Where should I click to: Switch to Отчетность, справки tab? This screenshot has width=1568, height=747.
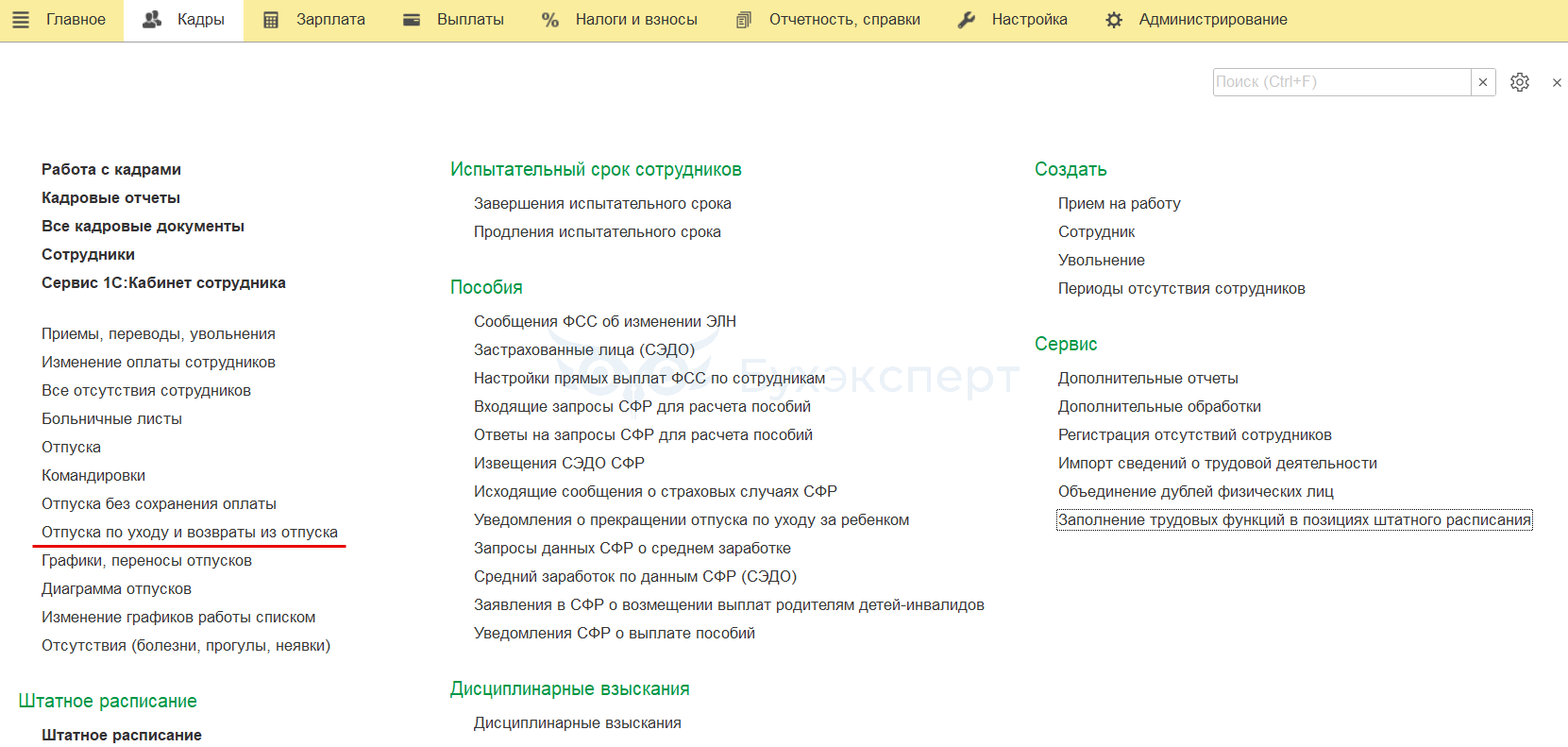click(x=845, y=20)
